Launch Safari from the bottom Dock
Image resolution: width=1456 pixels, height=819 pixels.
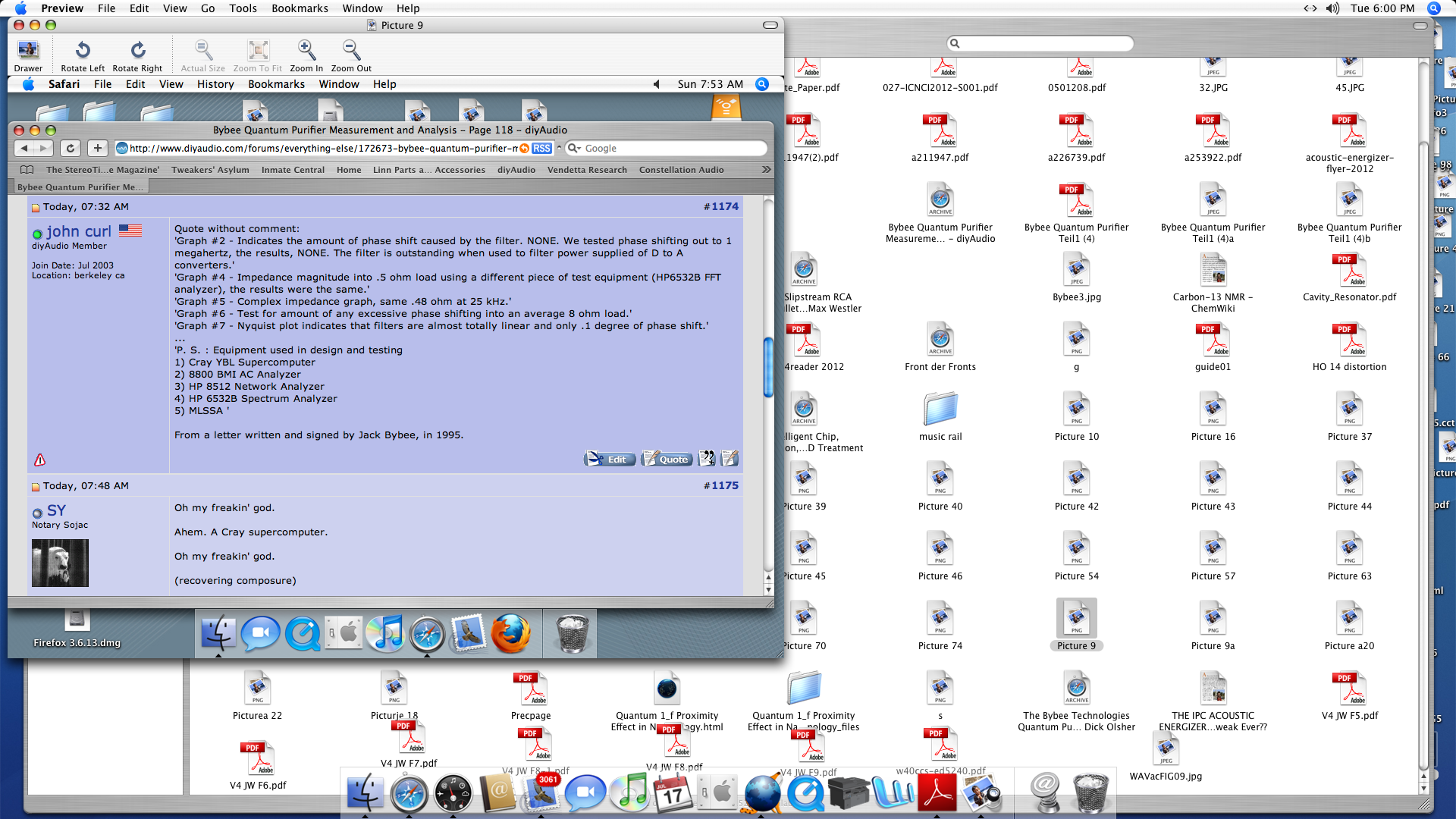pos(409,793)
